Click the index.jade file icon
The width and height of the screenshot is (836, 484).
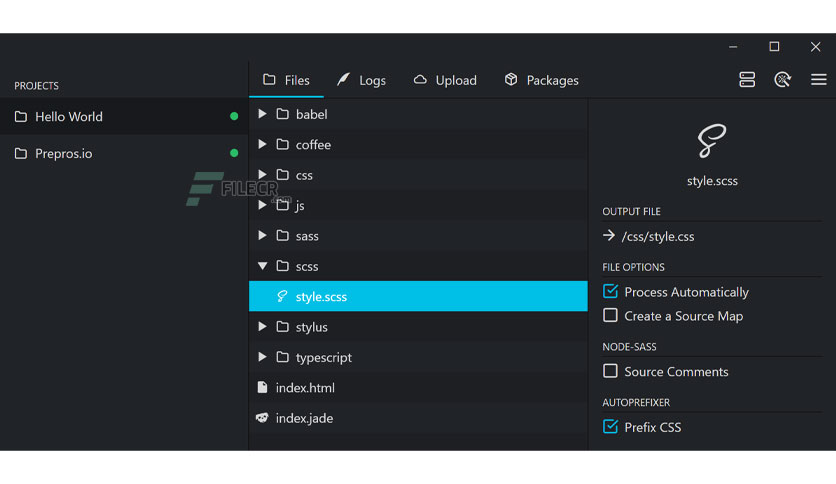[262, 418]
